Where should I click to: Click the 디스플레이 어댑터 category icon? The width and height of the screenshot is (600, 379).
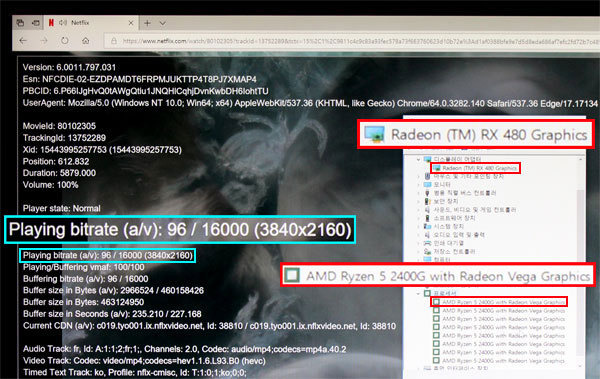(427, 159)
